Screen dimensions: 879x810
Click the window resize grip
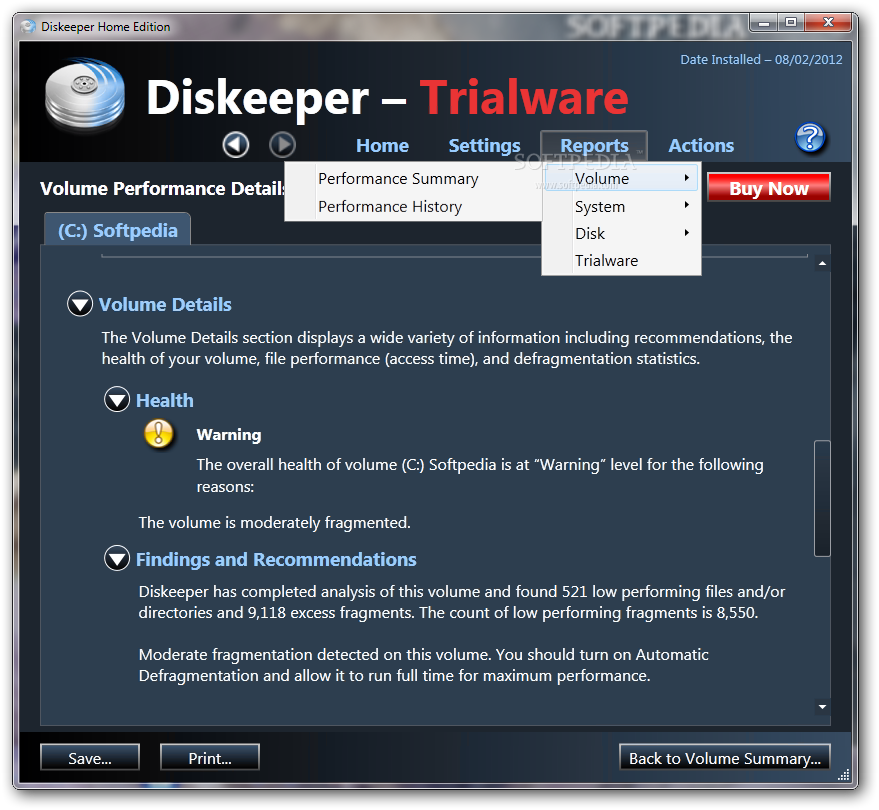pos(844,775)
